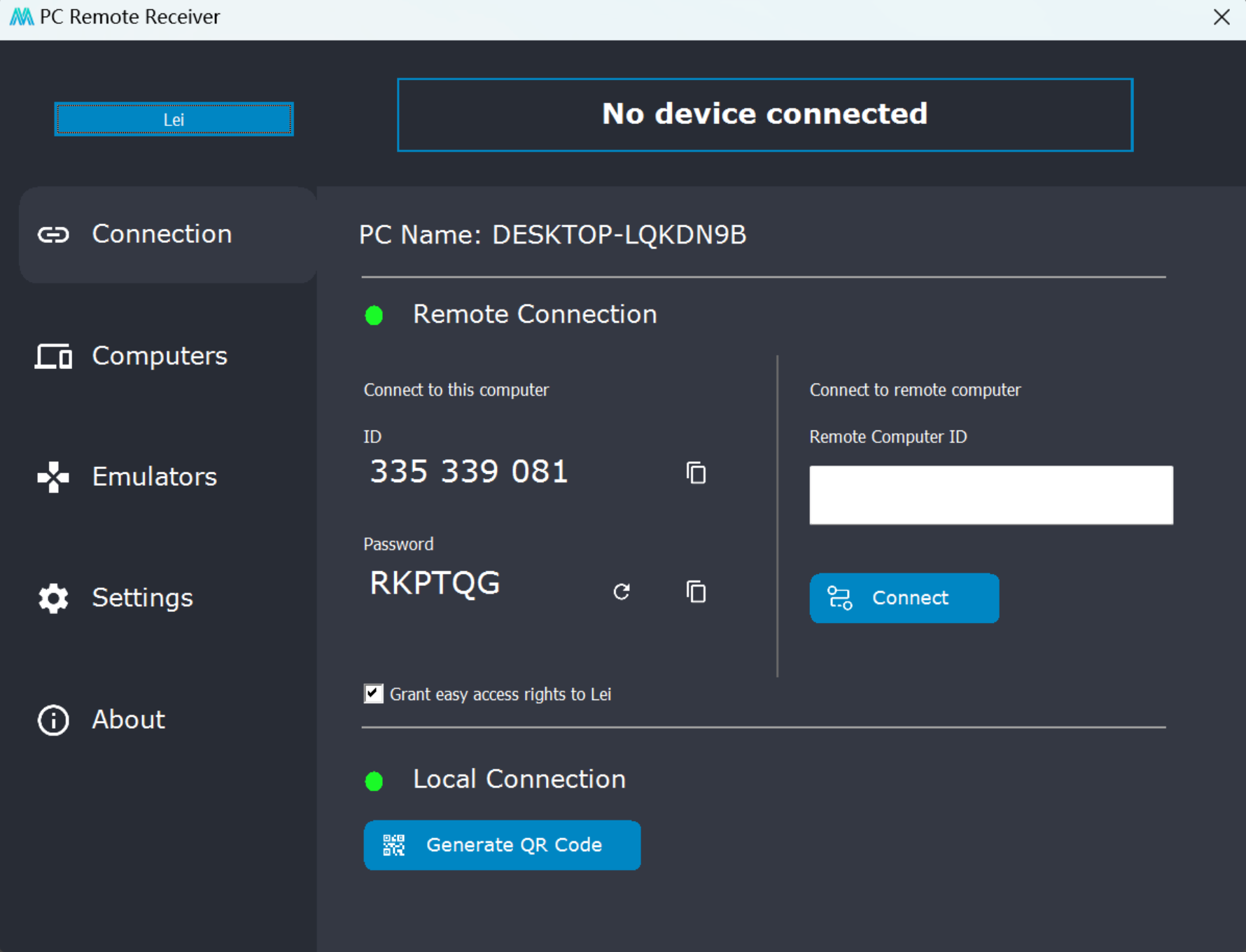This screenshot has width=1246, height=952.
Task: Click the green Remote Connection status dot
Action: 374,315
